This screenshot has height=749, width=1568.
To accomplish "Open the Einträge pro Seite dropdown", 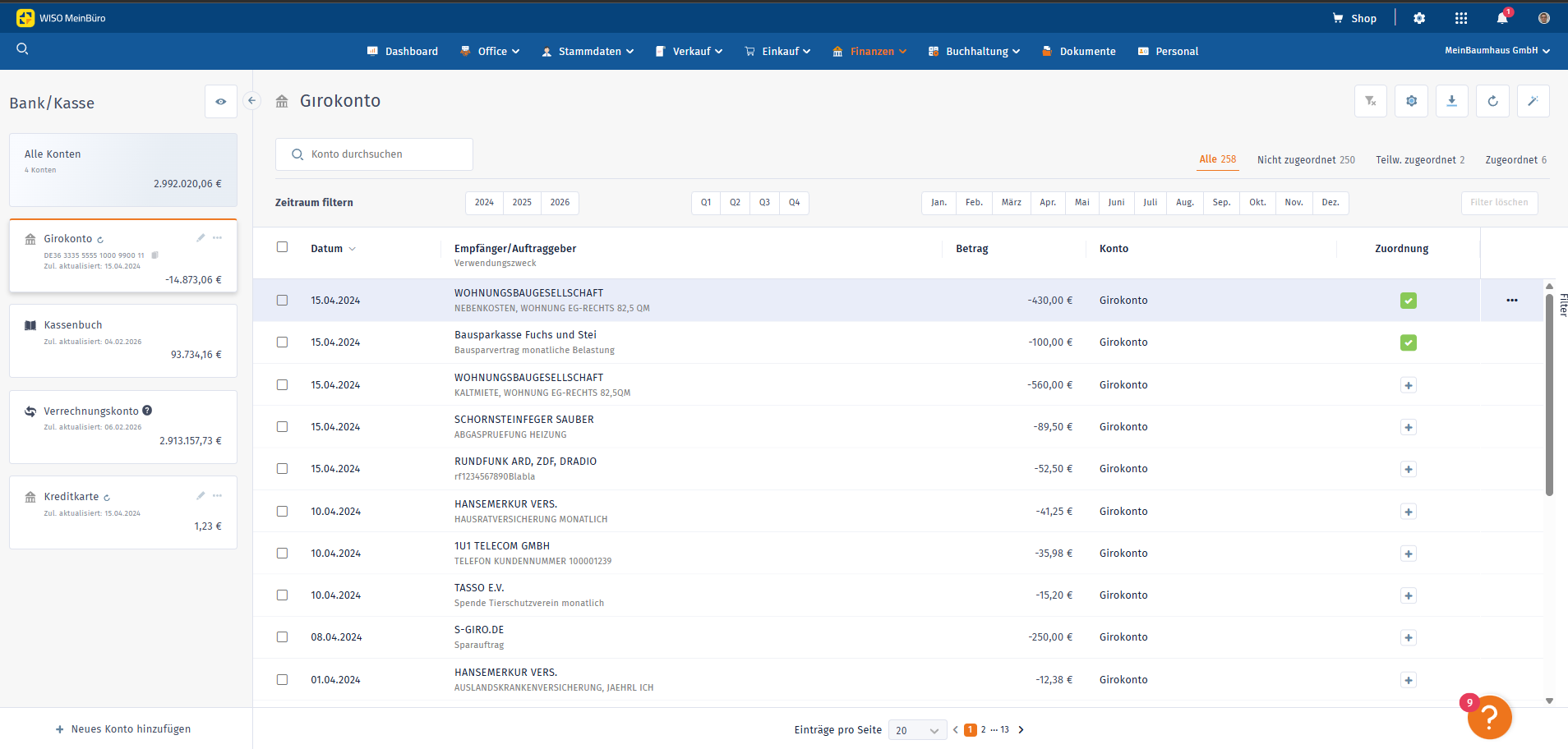I will 917,730.
